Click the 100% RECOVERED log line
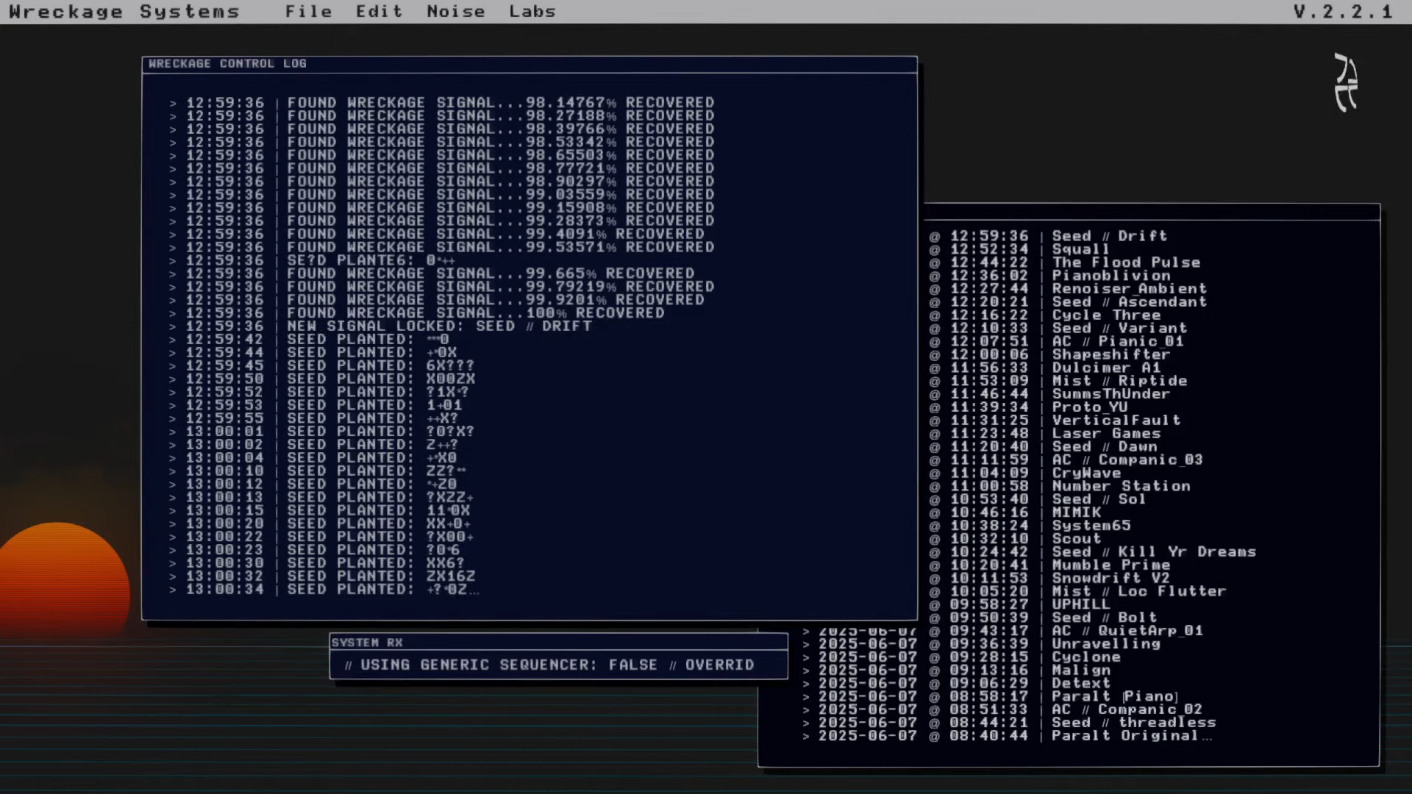This screenshot has width=1412, height=794. pos(475,313)
